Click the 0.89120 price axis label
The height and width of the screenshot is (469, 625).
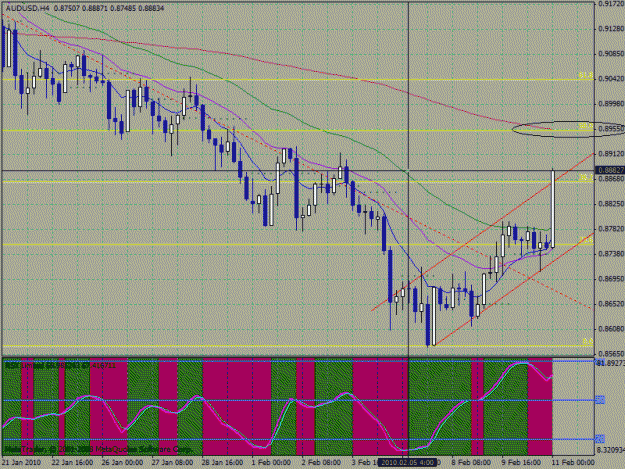(611, 154)
